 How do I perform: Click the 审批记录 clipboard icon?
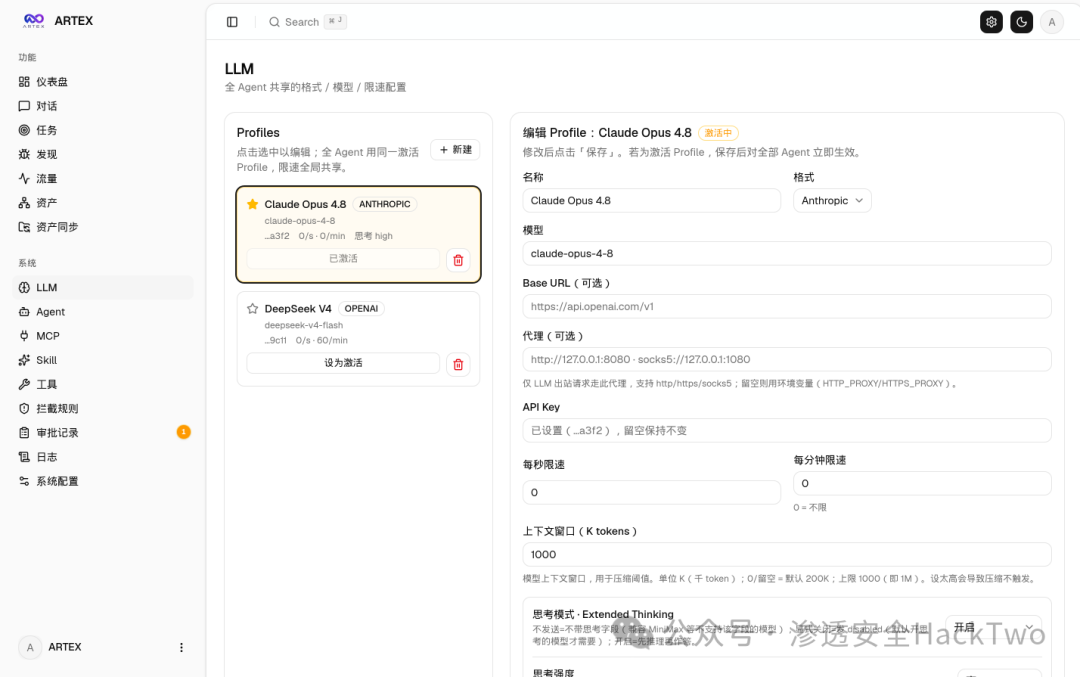[24, 433]
